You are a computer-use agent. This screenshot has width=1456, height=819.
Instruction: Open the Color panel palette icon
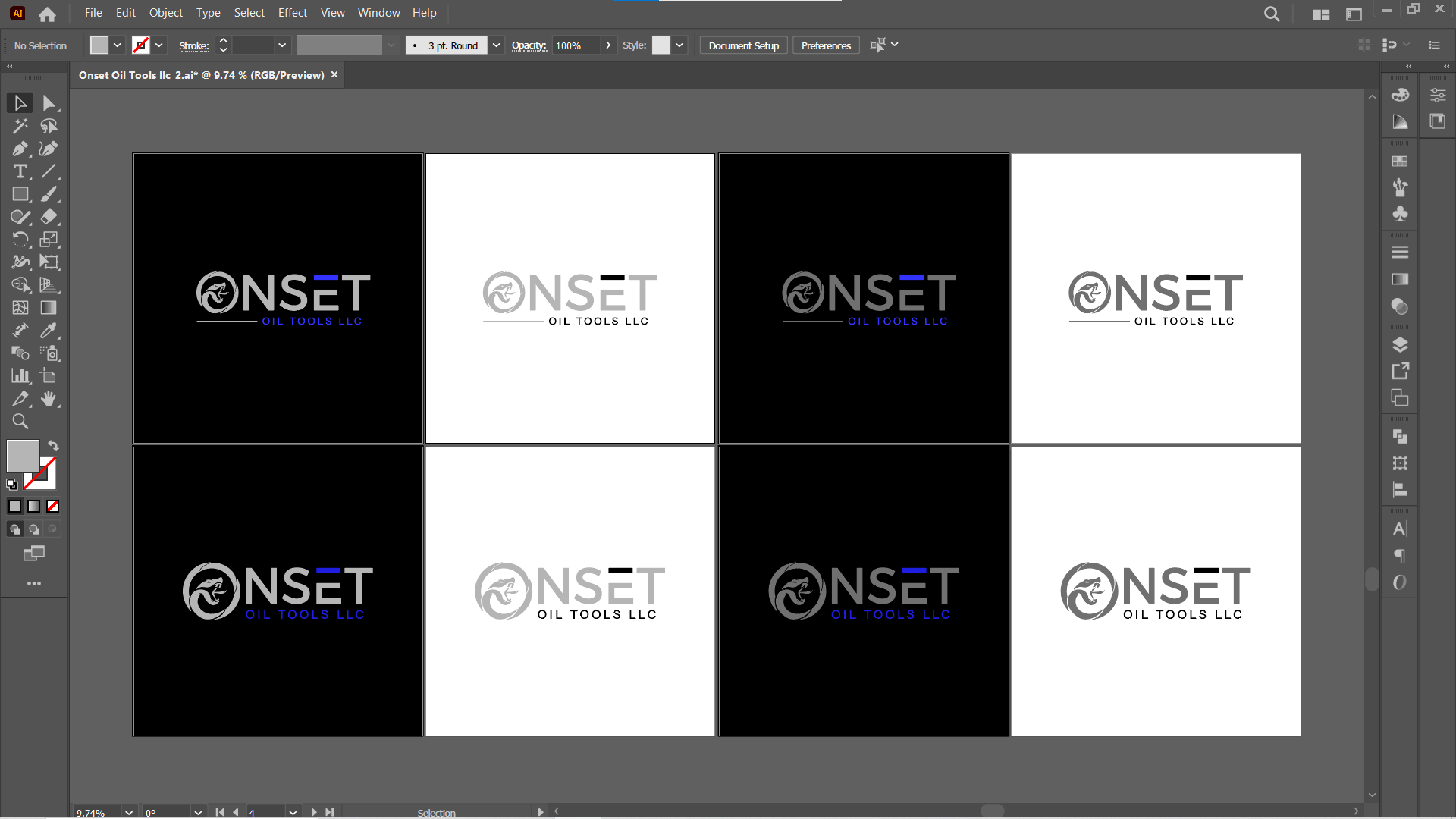(x=1400, y=95)
